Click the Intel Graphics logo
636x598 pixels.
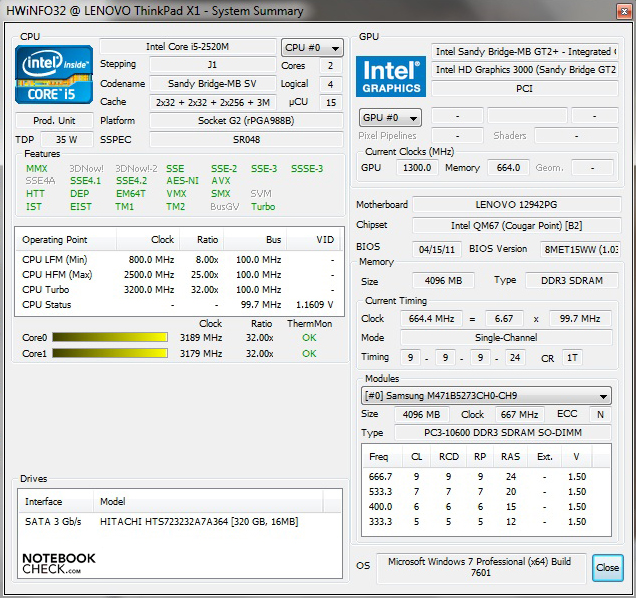[391, 76]
